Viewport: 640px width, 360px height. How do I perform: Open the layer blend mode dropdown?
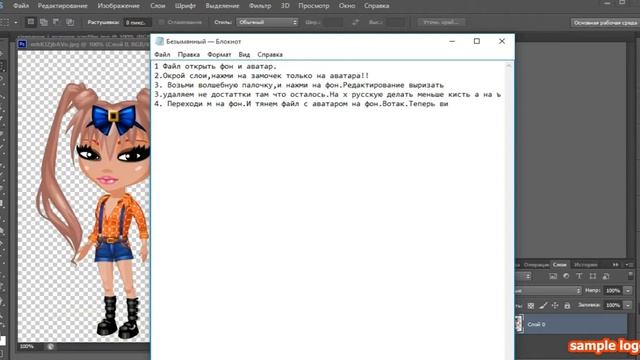(x=548, y=291)
